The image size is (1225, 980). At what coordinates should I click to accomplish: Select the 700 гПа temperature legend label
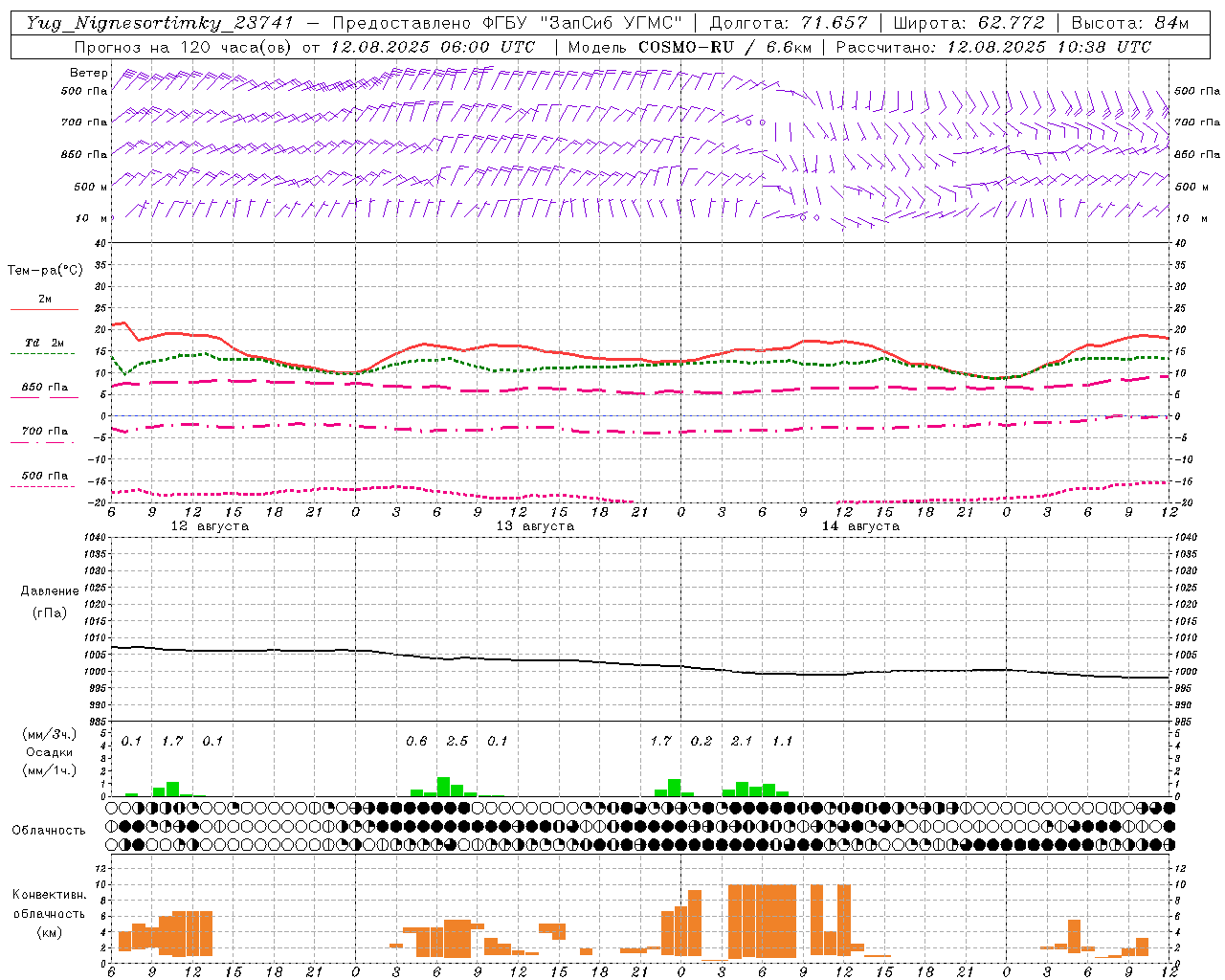44,432
